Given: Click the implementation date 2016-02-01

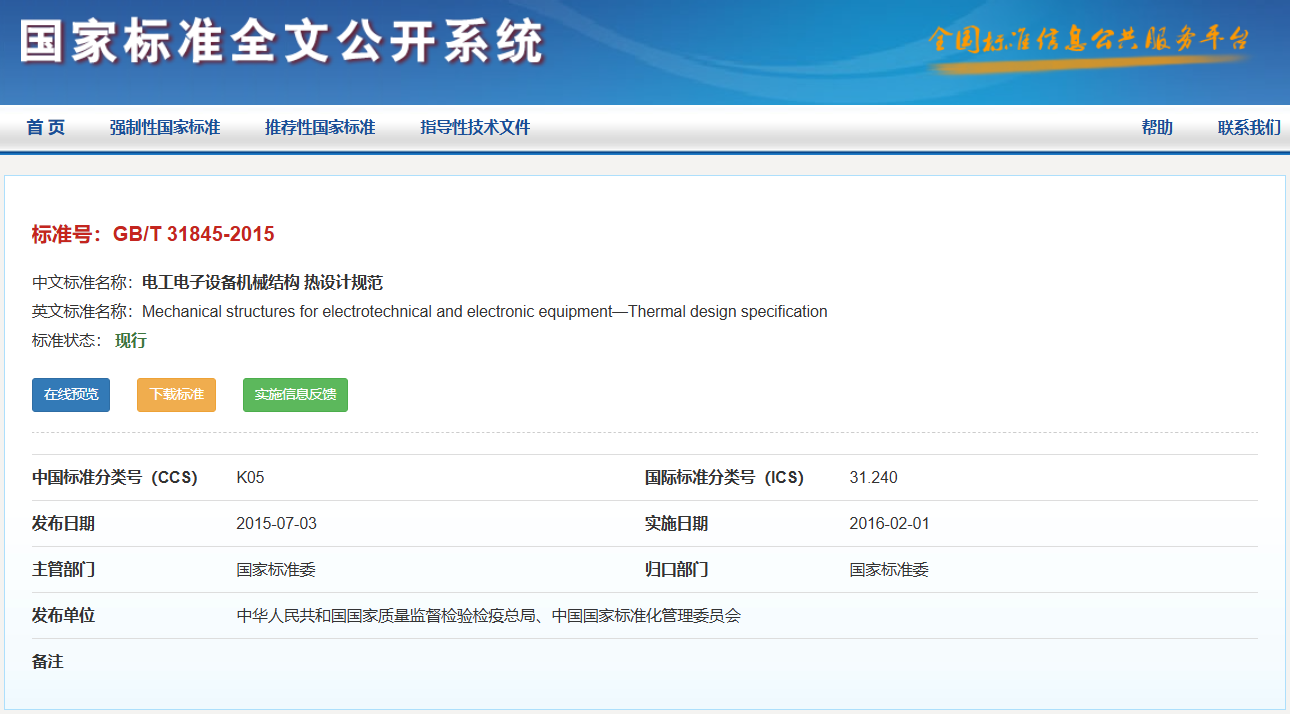Looking at the screenshot, I should [x=889, y=524].
